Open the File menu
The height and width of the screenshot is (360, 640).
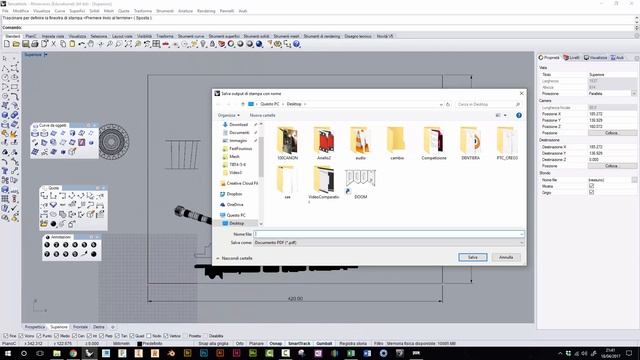pos(5,11)
